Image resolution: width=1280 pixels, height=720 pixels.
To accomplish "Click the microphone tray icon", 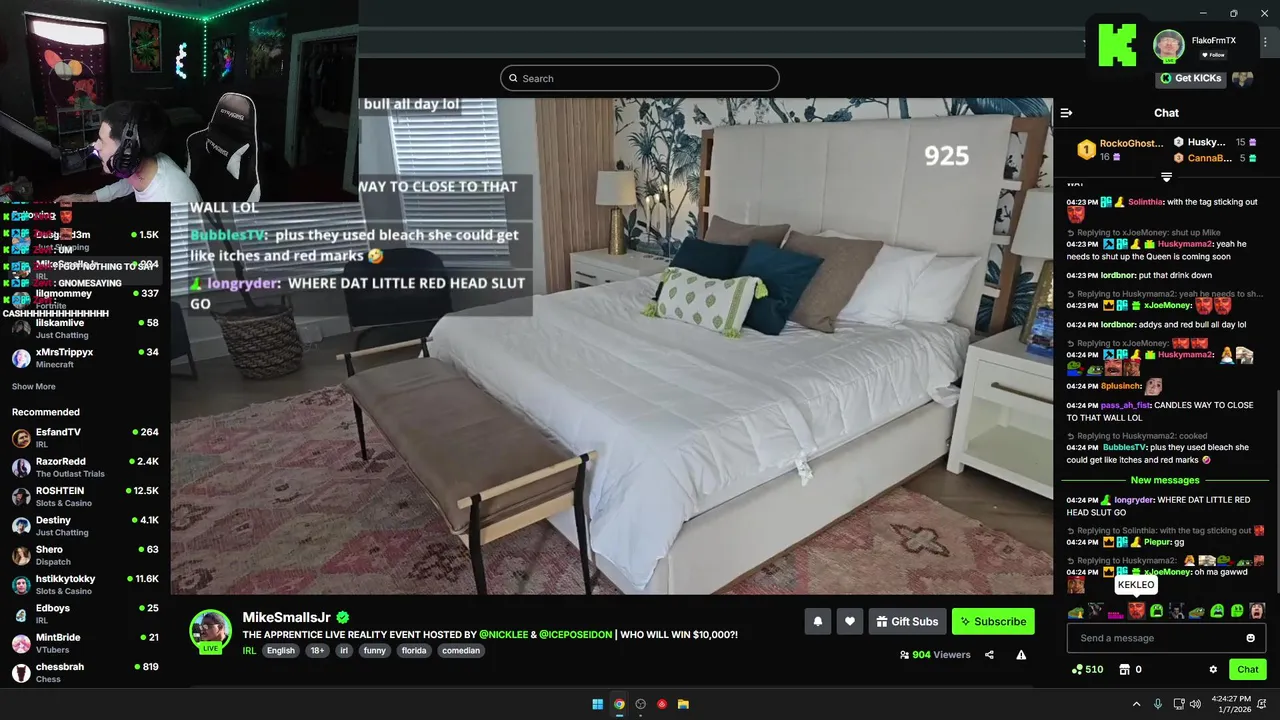I will pos(1158,704).
